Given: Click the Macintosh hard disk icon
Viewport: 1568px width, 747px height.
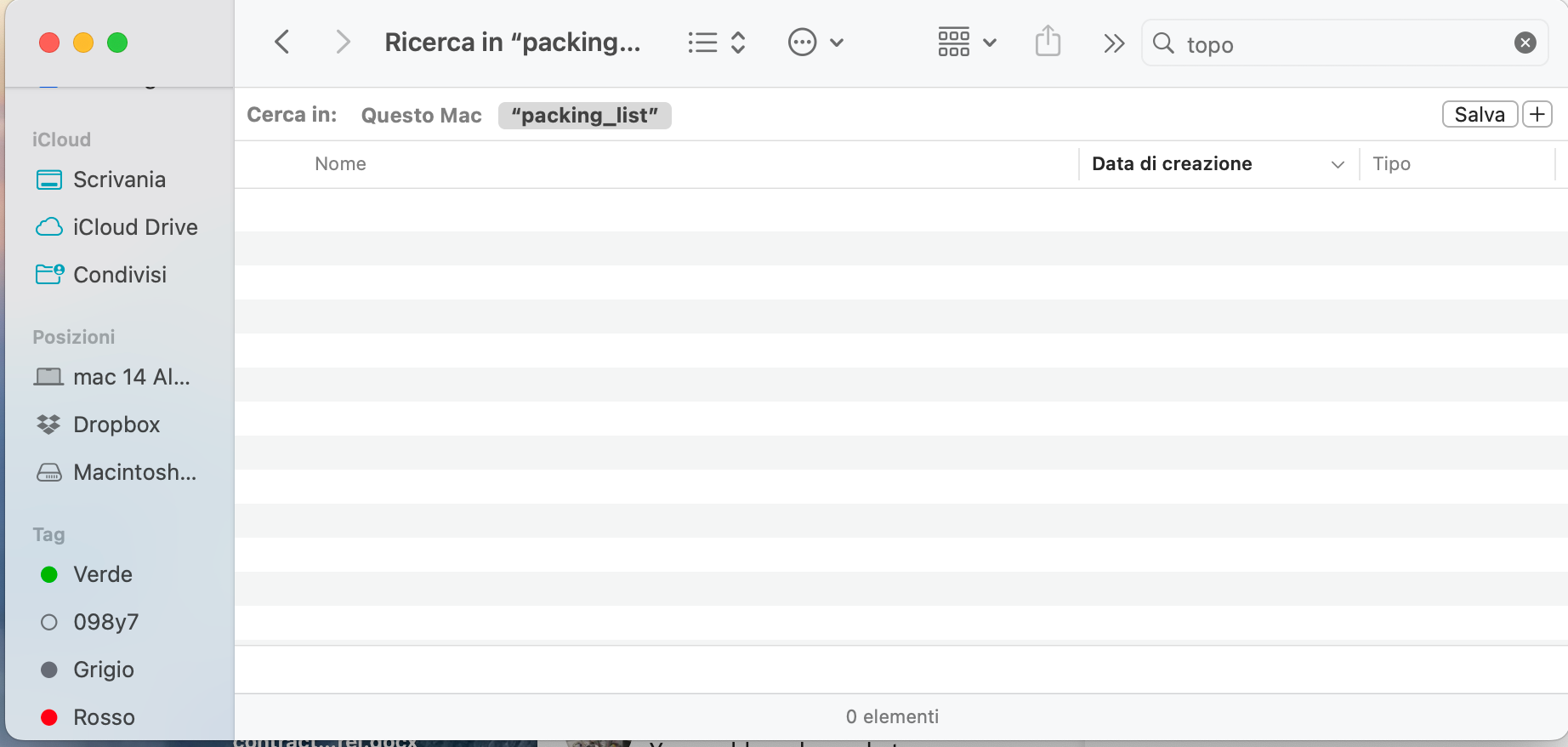Looking at the screenshot, I should pos(49,472).
